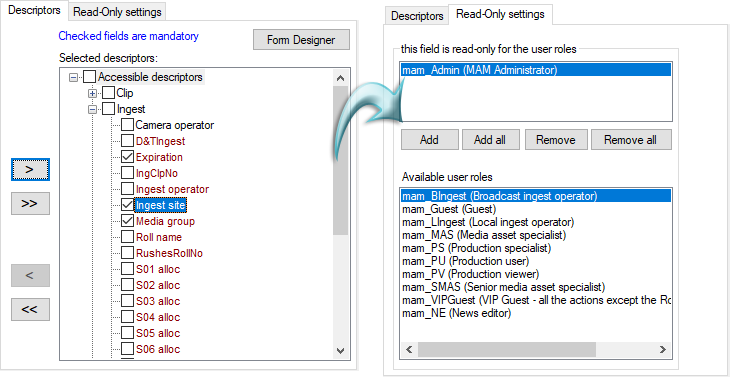Check the RushesRollNo checkbox
The width and height of the screenshot is (731, 377).
pos(127,253)
